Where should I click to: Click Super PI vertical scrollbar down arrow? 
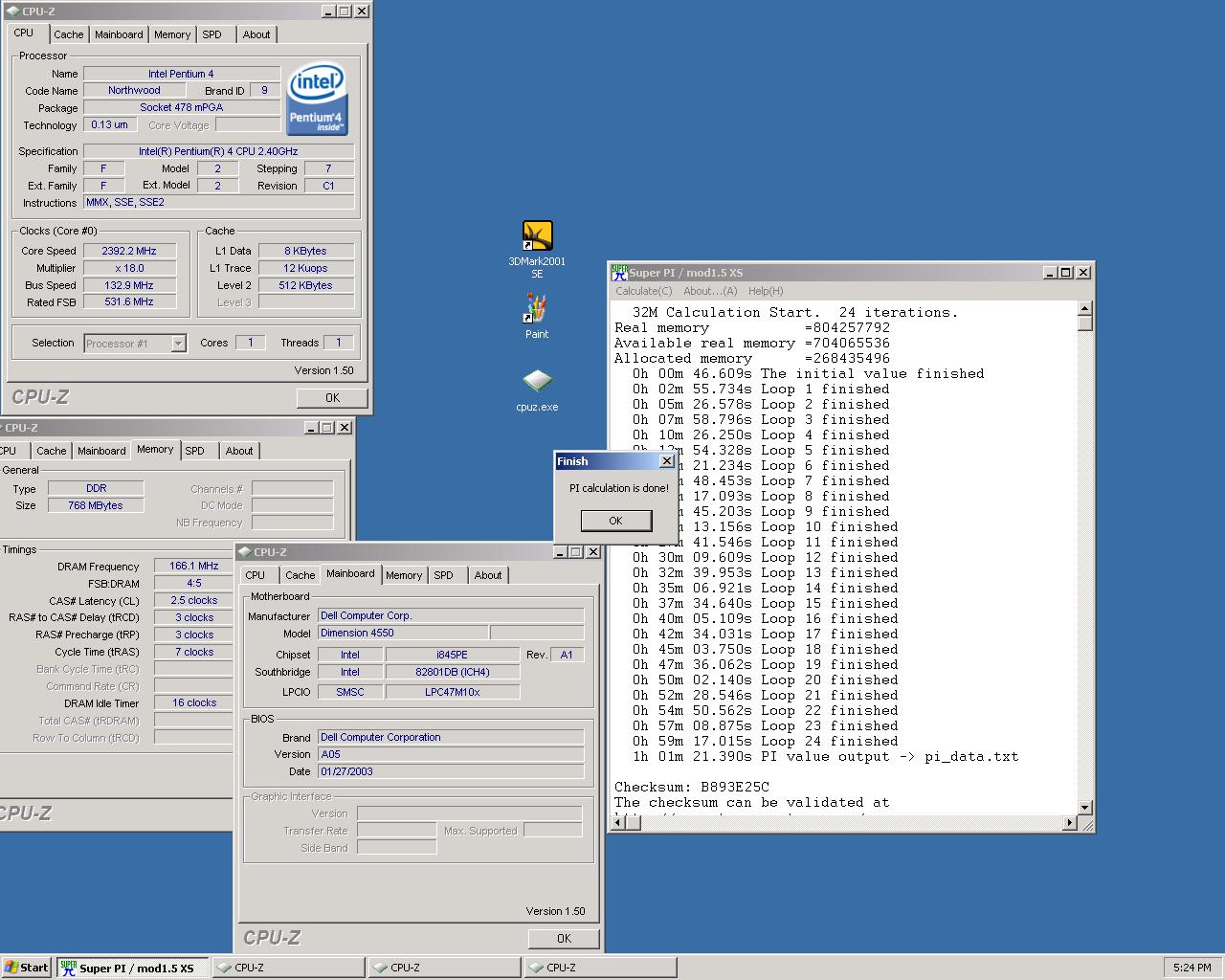[x=1084, y=807]
